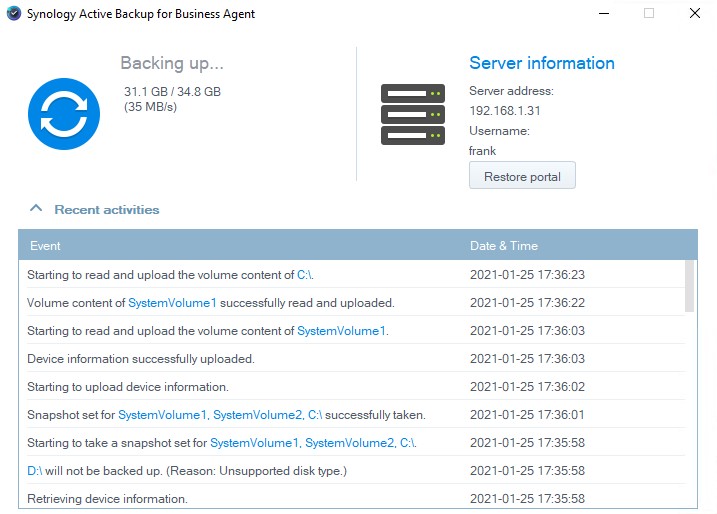Click the blue sync backup status icon
The image size is (717, 514).
[x=64, y=114]
